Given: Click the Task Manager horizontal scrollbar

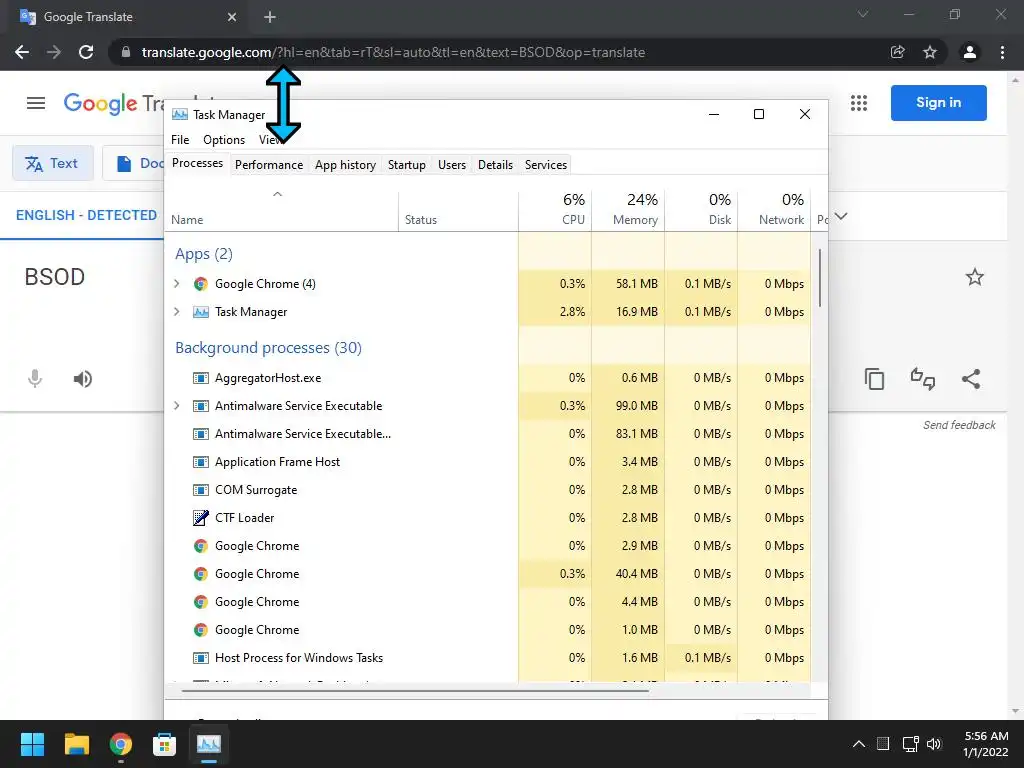Looking at the screenshot, I should tap(415, 690).
